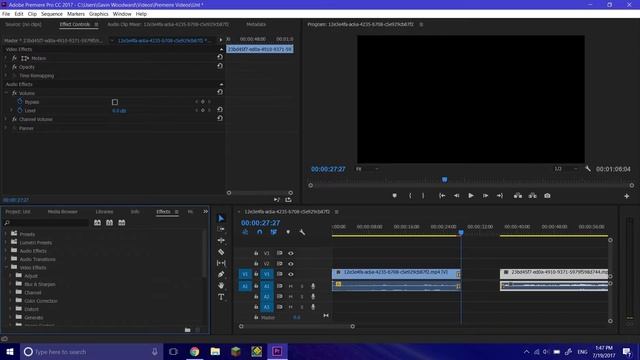Select the Razor tool

(x=221, y=252)
